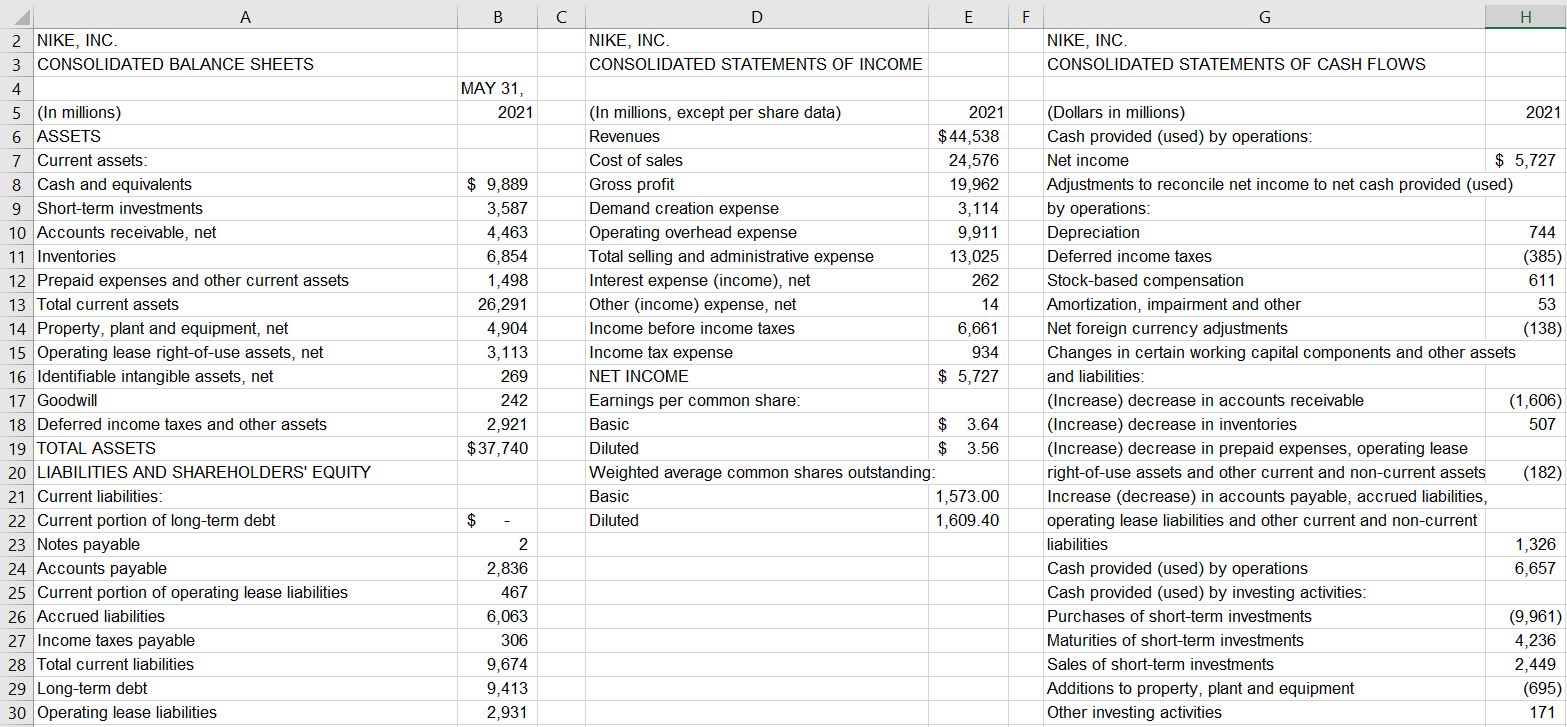This screenshot has height=727, width=1567.
Task: Click inventories value 6,854
Action: [497, 256]
